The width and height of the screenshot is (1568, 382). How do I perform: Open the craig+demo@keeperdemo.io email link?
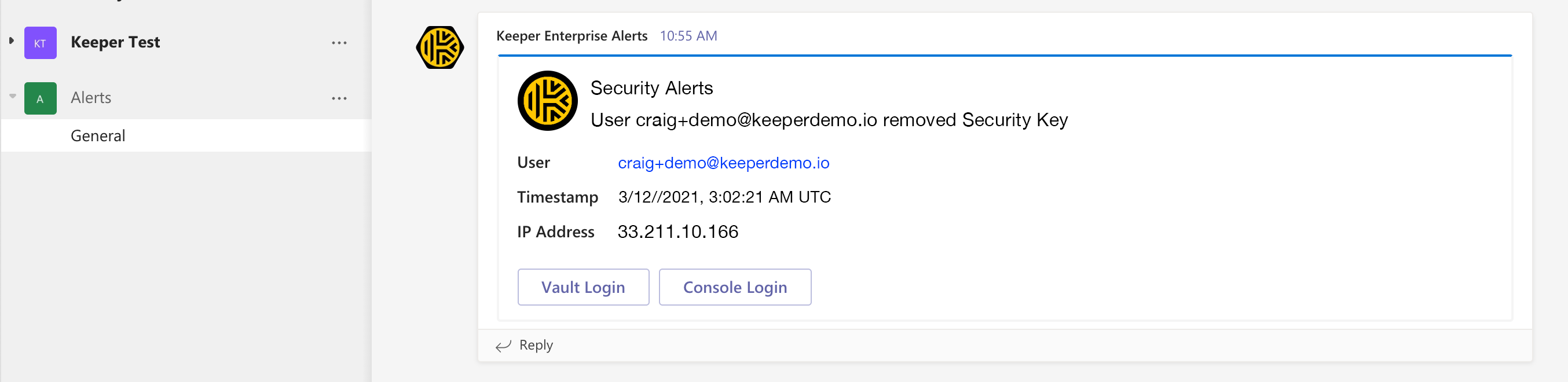[723, 163]
